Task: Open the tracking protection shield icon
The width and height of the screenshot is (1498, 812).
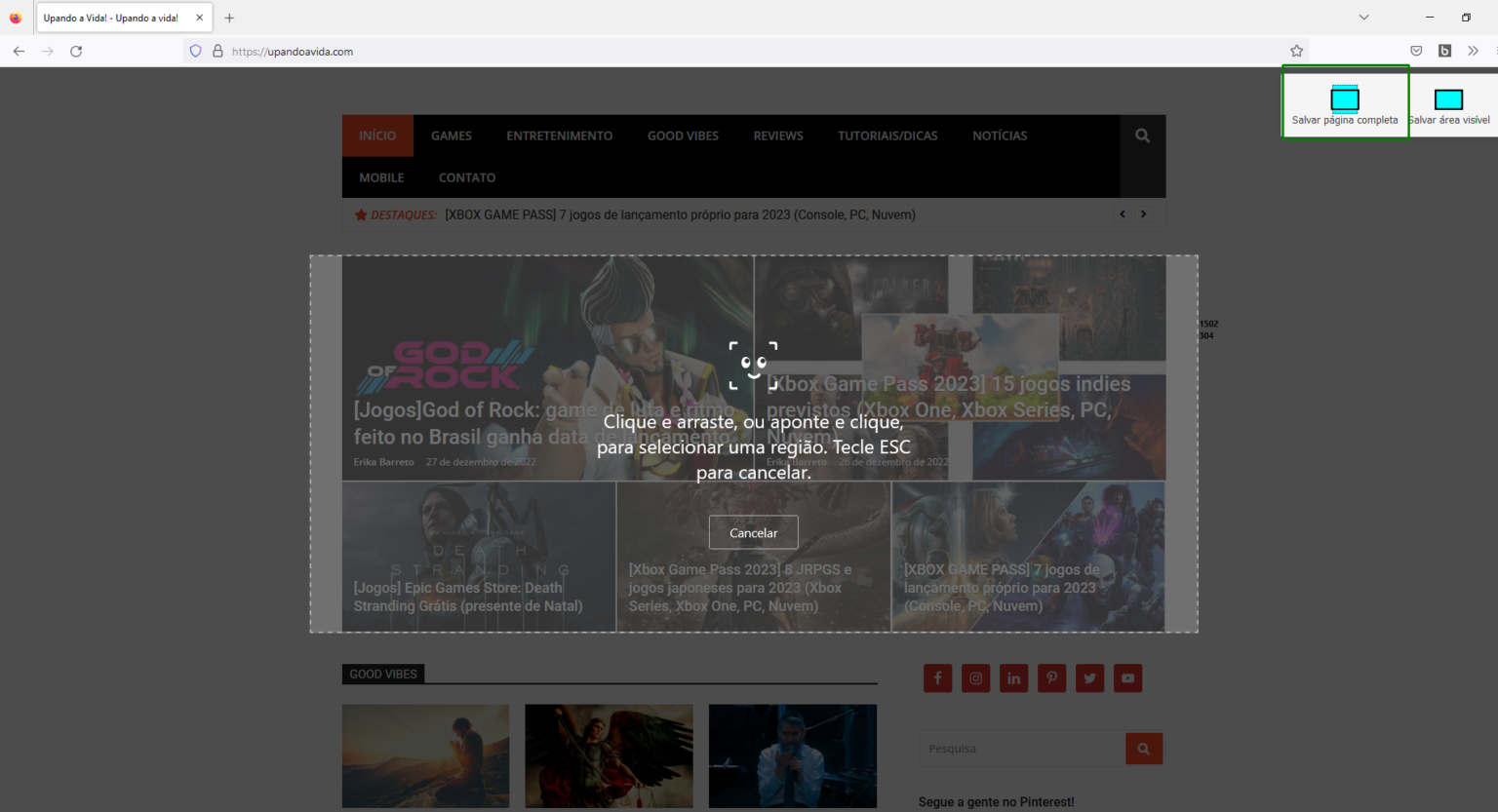Action: tap(195, 51)
